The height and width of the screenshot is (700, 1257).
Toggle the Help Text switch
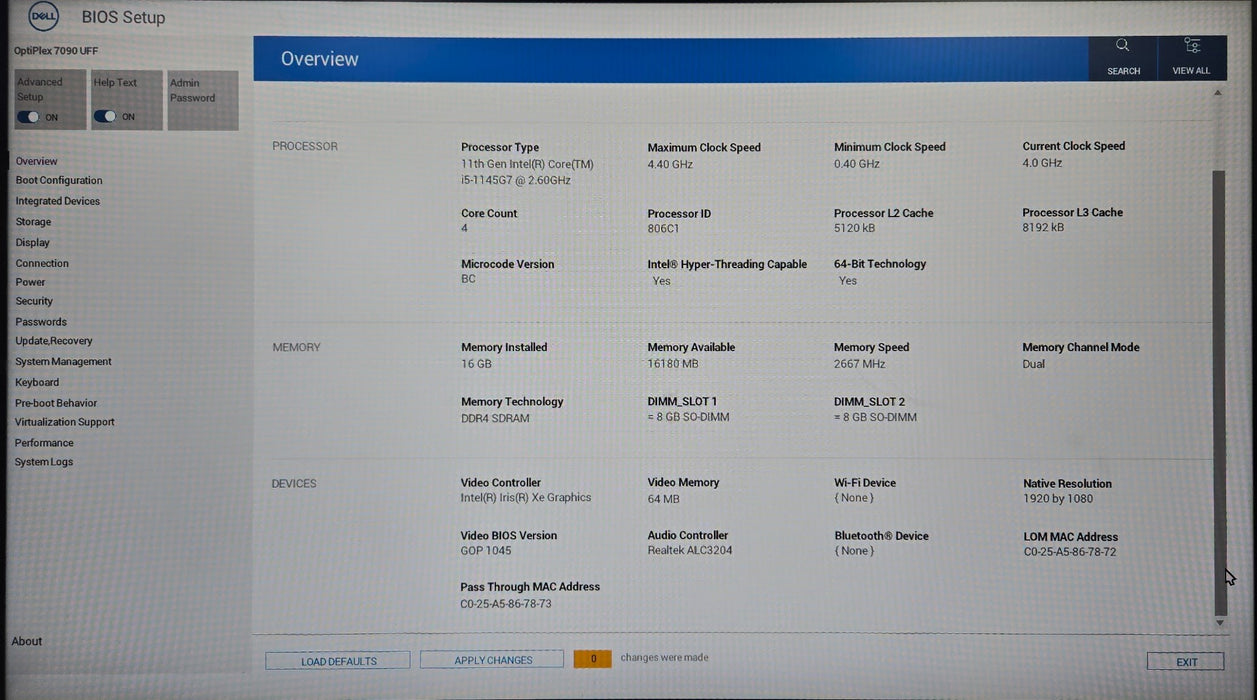(x=105, y=117)
